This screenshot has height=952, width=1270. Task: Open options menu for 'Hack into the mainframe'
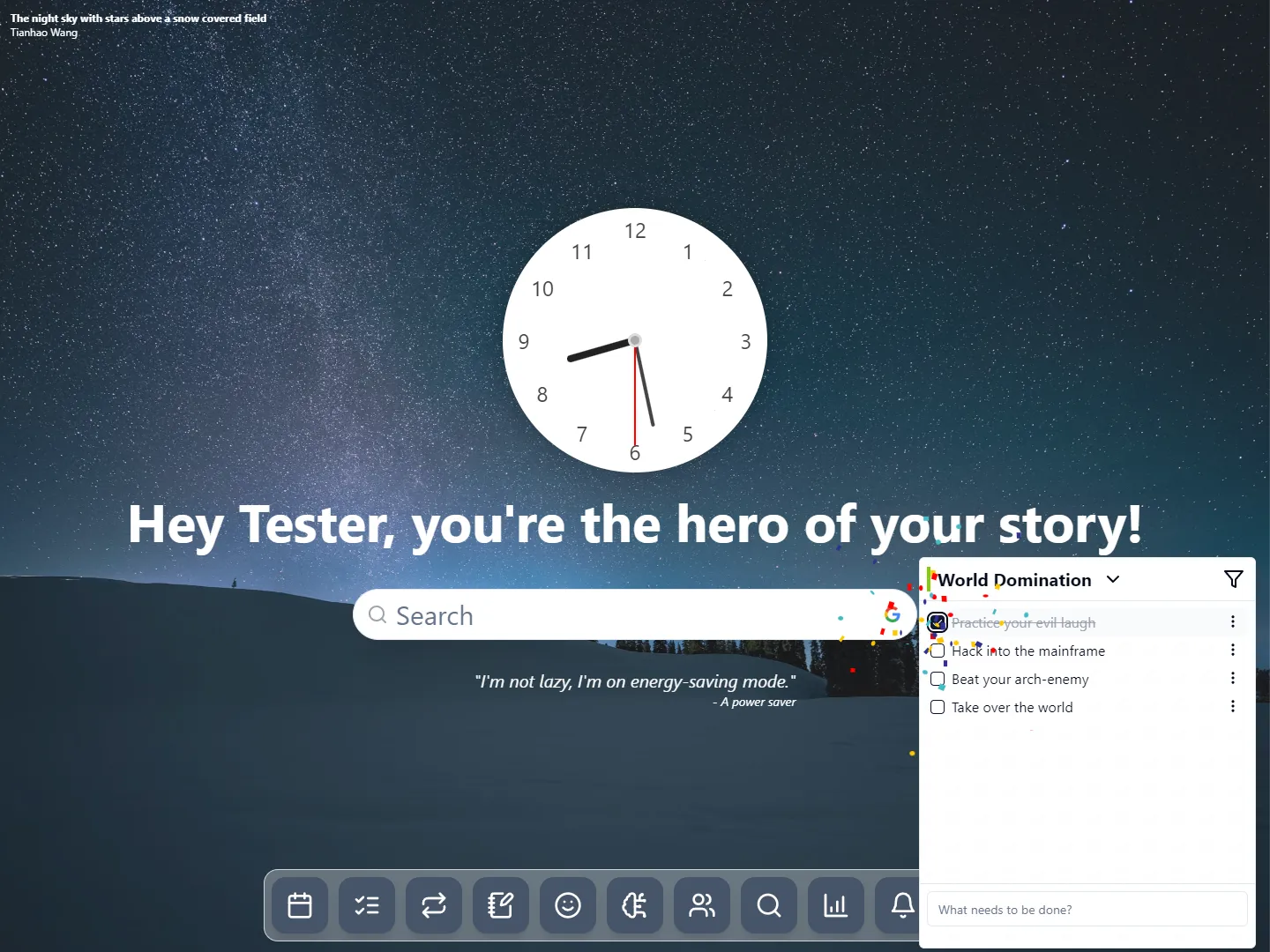click(x=1233, y=650)
